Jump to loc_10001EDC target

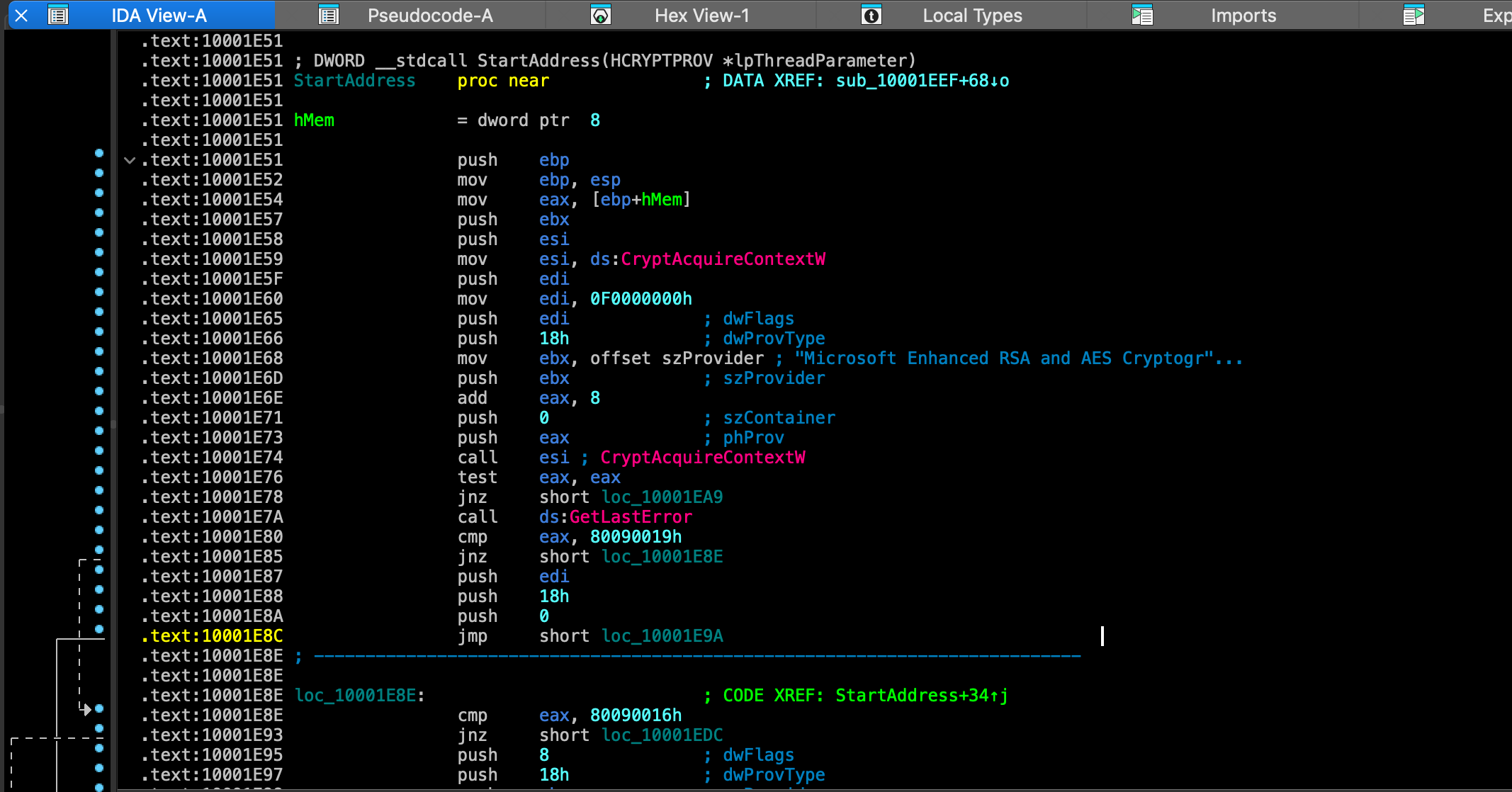[662, 735]
